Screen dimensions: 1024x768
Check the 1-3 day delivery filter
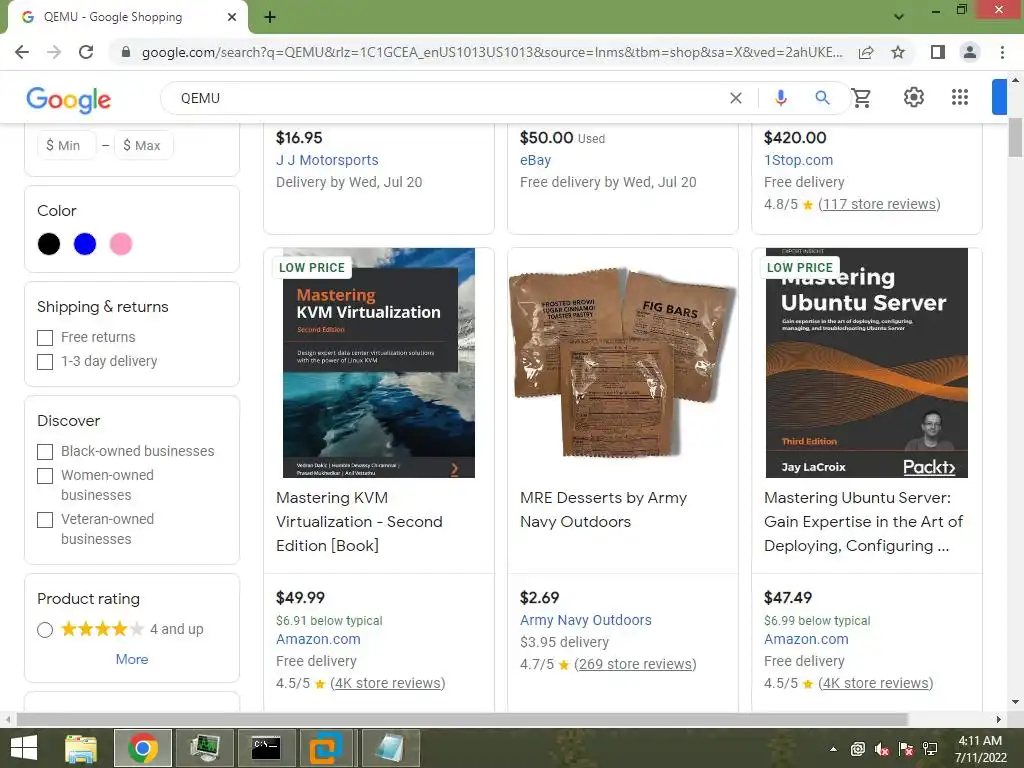point(45,362)
